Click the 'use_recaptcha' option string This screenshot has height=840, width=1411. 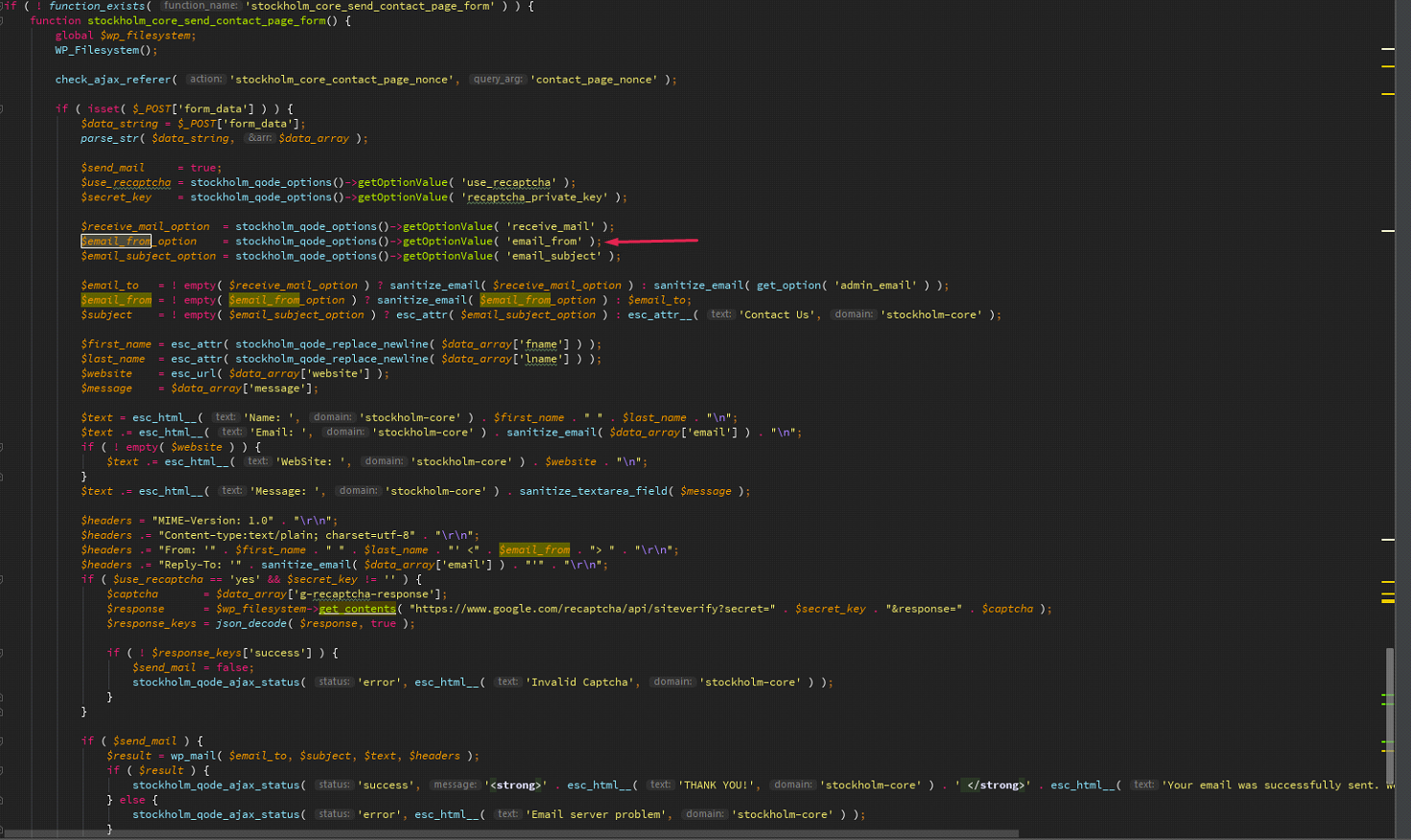pyautogui.click(x=509, y=182)
